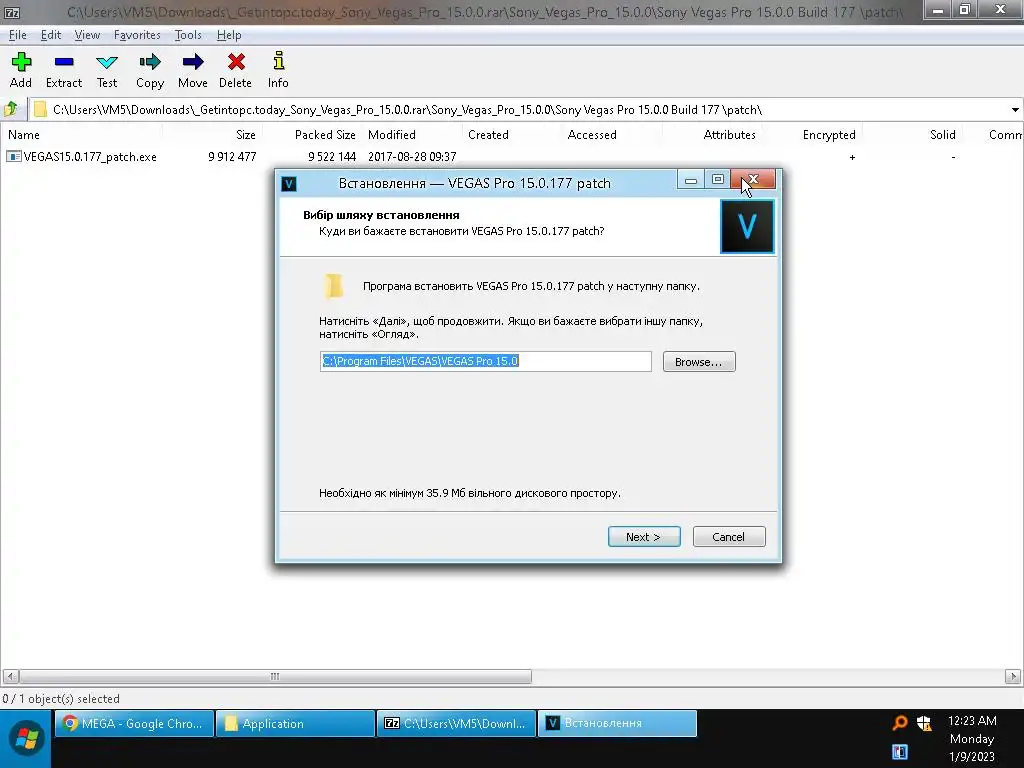Switch to MEGA Google Chrome taskbar item
1024x768 pixels.
(x=135, y=724)
